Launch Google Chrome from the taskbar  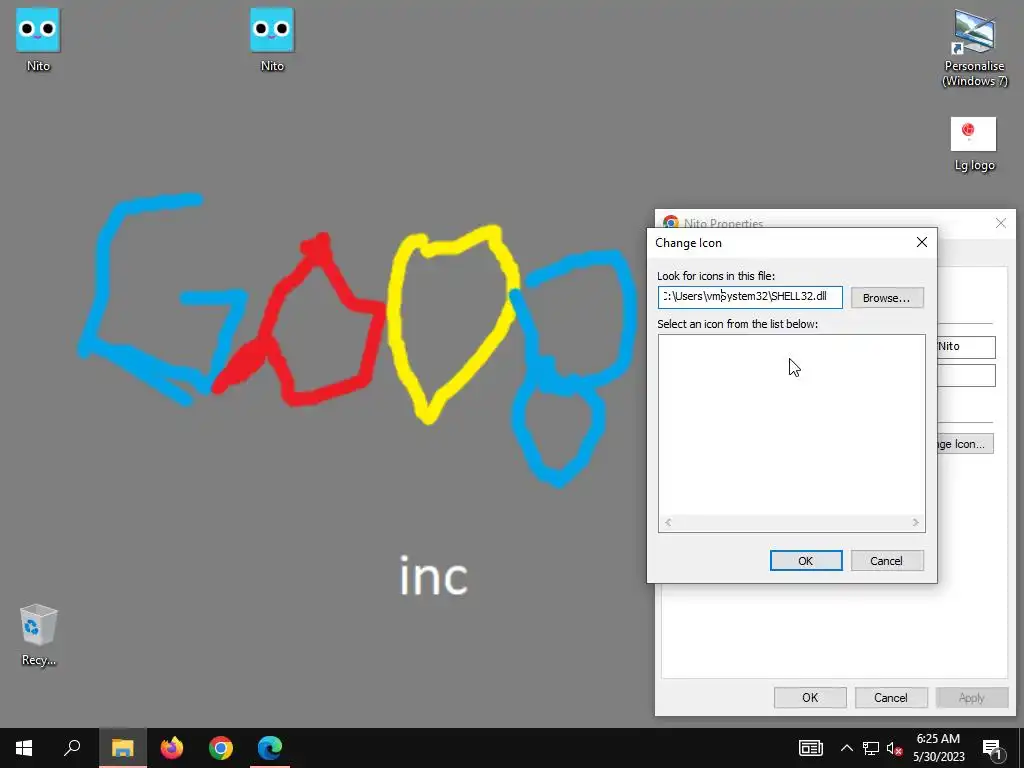pyautogui.click(x=221, y=748)
